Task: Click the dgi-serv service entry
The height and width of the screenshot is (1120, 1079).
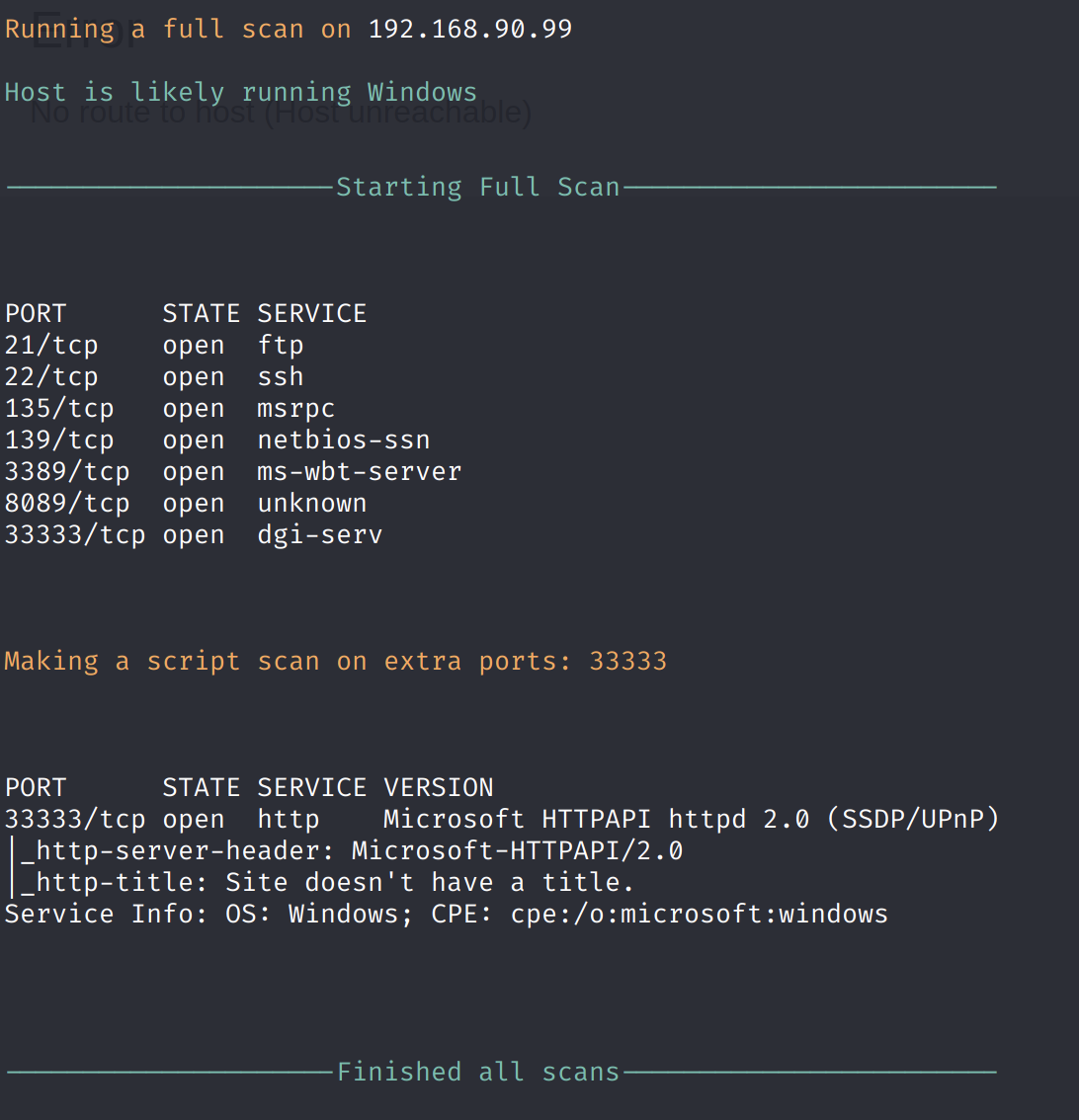Action: pos(320,535)
